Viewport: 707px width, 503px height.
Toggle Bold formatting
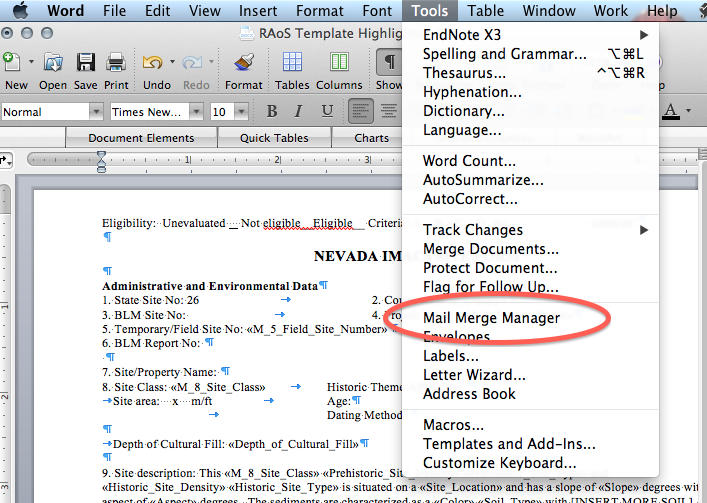tap(272, 111)
